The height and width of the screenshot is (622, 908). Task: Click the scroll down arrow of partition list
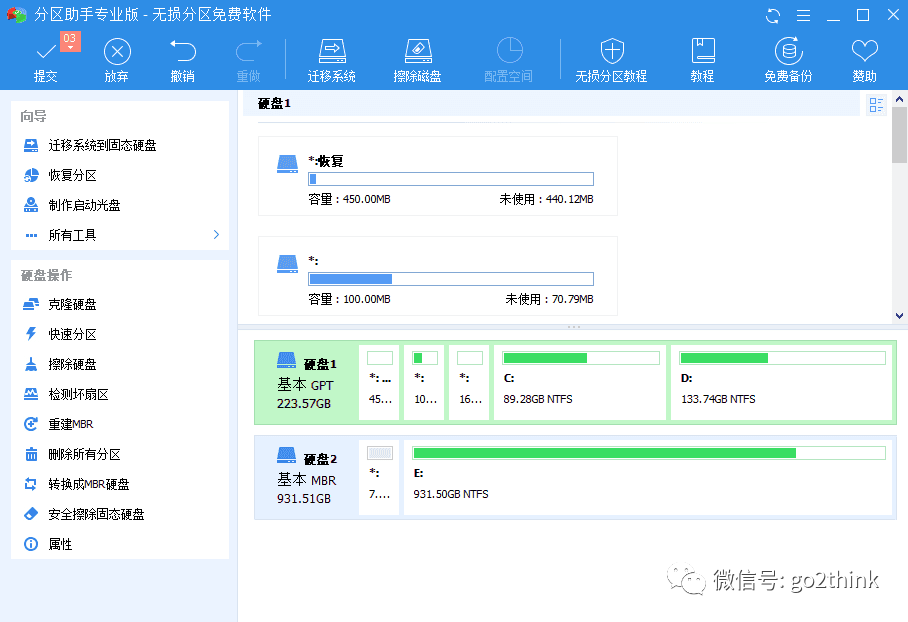coord(899,316)
